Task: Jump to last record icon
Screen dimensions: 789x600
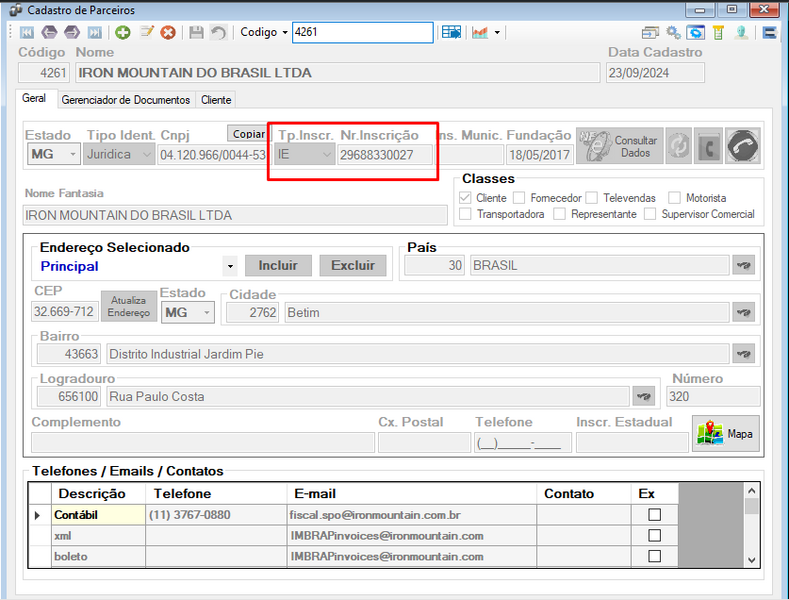Action: pos(95,33)
